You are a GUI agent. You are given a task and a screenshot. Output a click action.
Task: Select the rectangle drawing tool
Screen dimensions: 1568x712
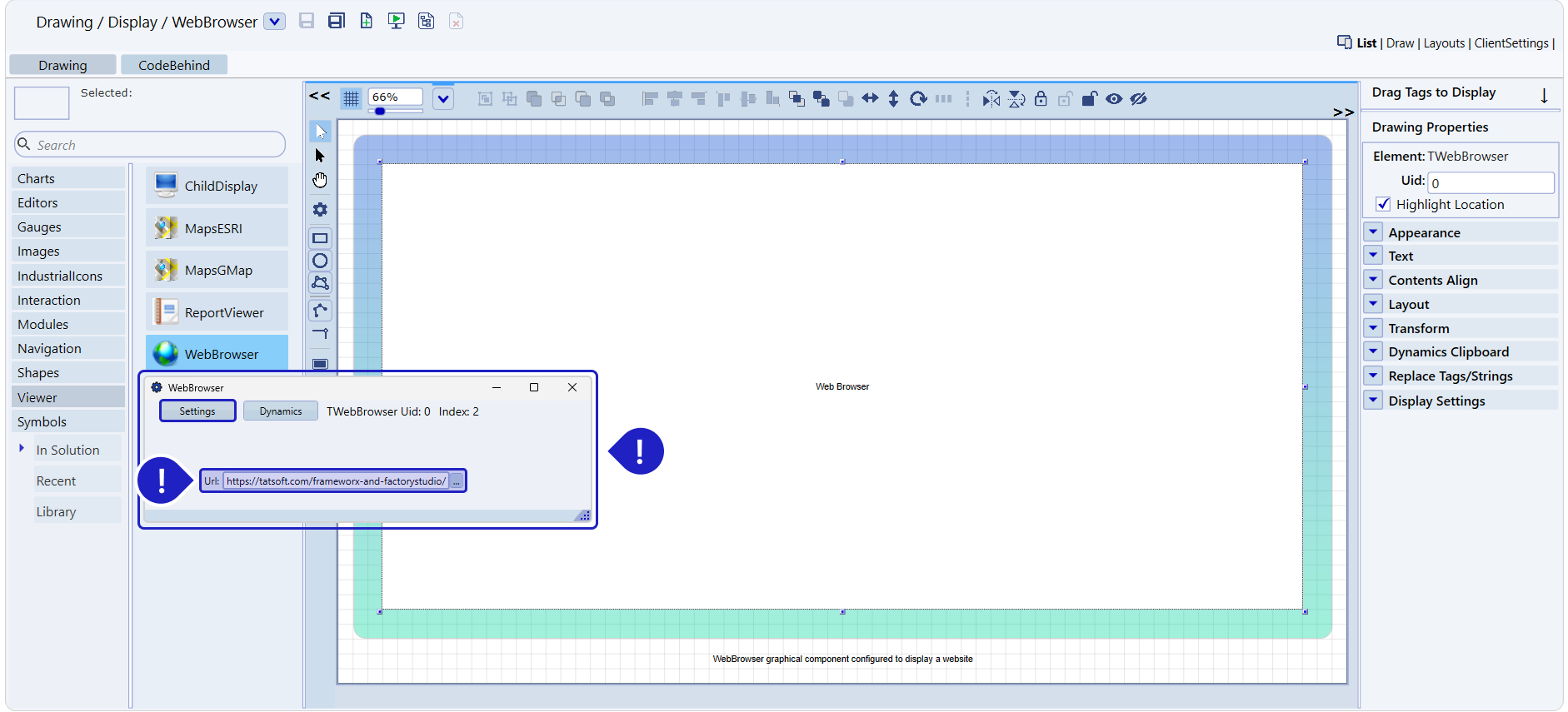[320, 238]
